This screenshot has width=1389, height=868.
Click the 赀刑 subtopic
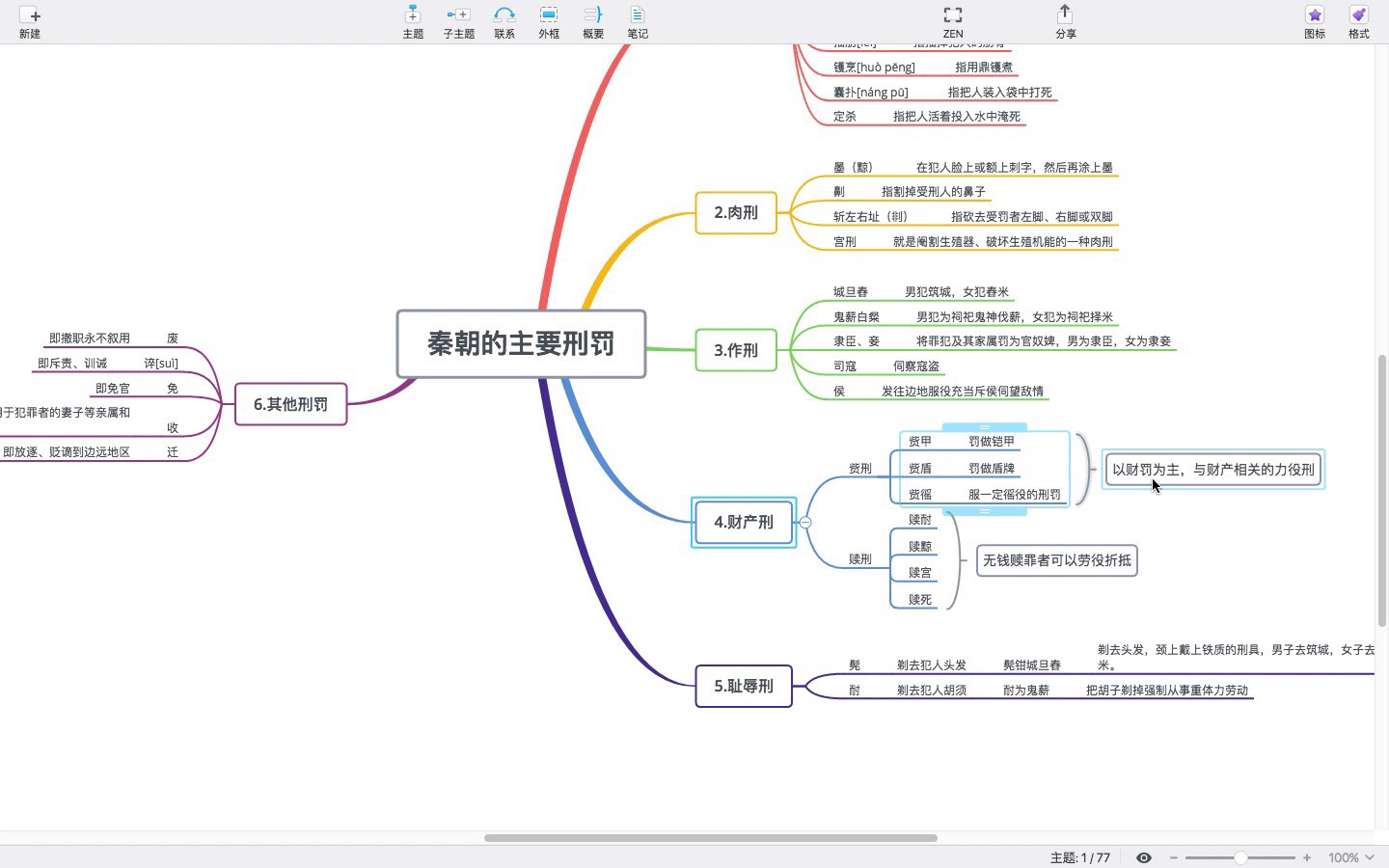click(860, 469)
